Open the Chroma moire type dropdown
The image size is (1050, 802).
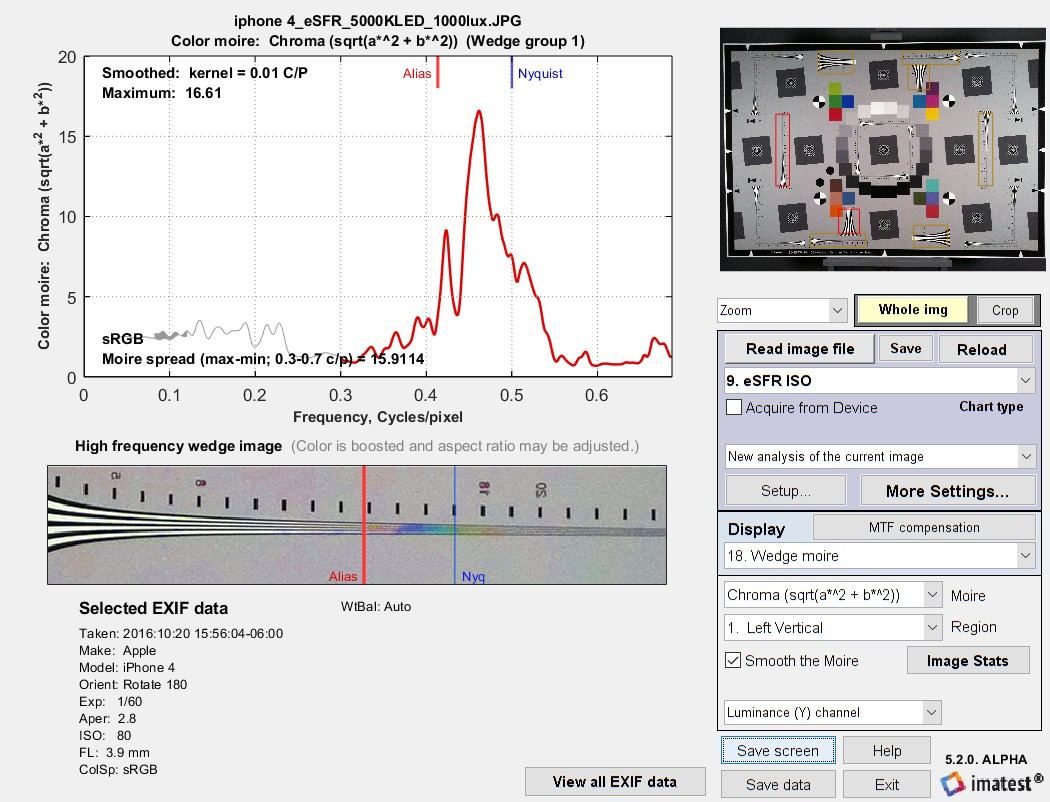click(x=833, y=595)
